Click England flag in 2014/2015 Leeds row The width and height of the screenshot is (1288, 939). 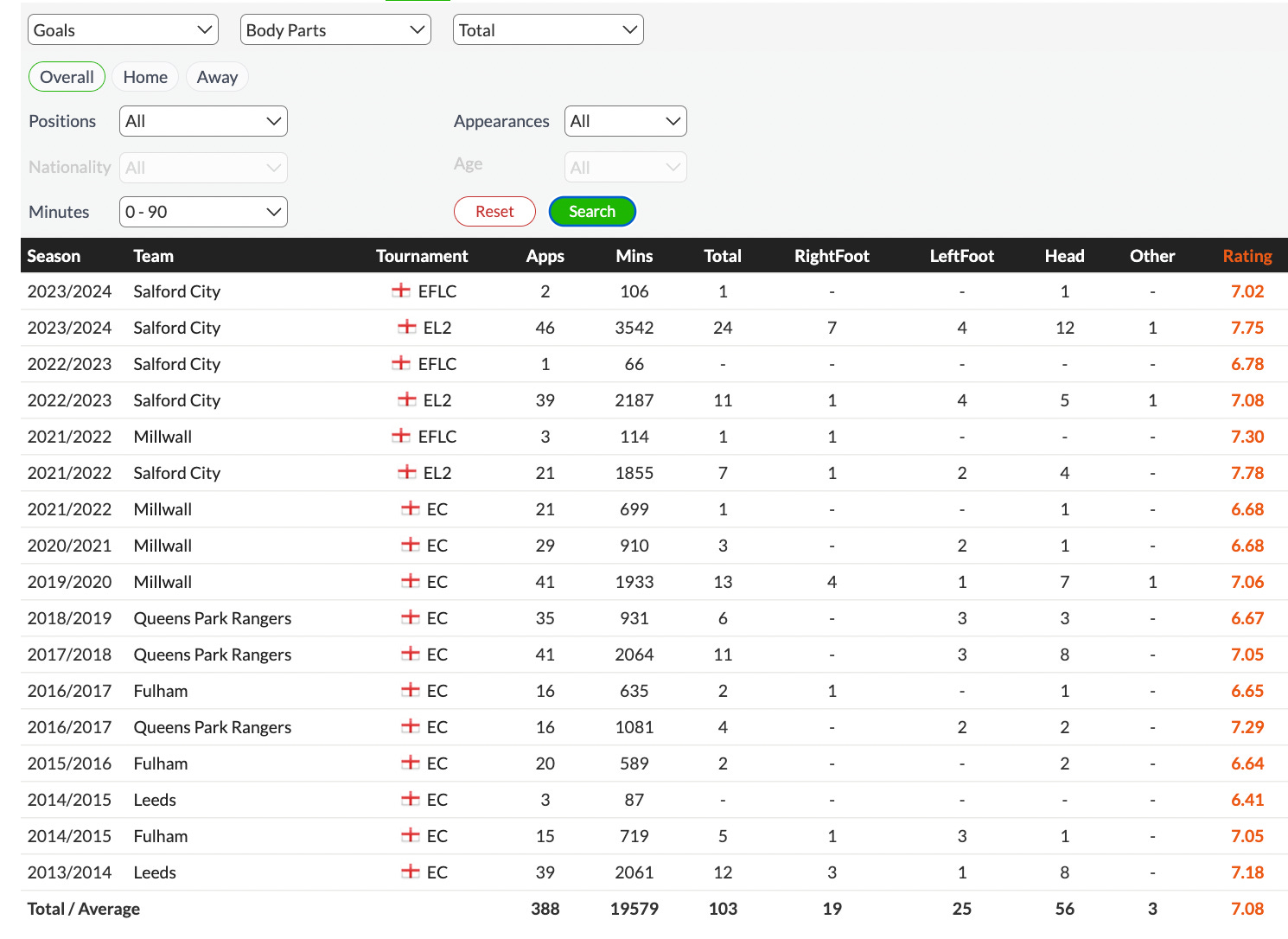click(411, 799)
